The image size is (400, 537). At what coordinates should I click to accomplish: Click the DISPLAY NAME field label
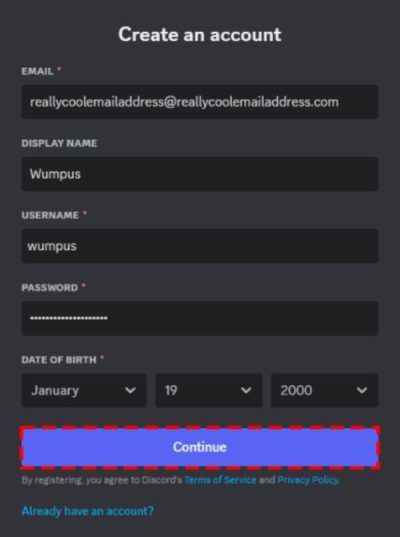click(x=59, y=143)
